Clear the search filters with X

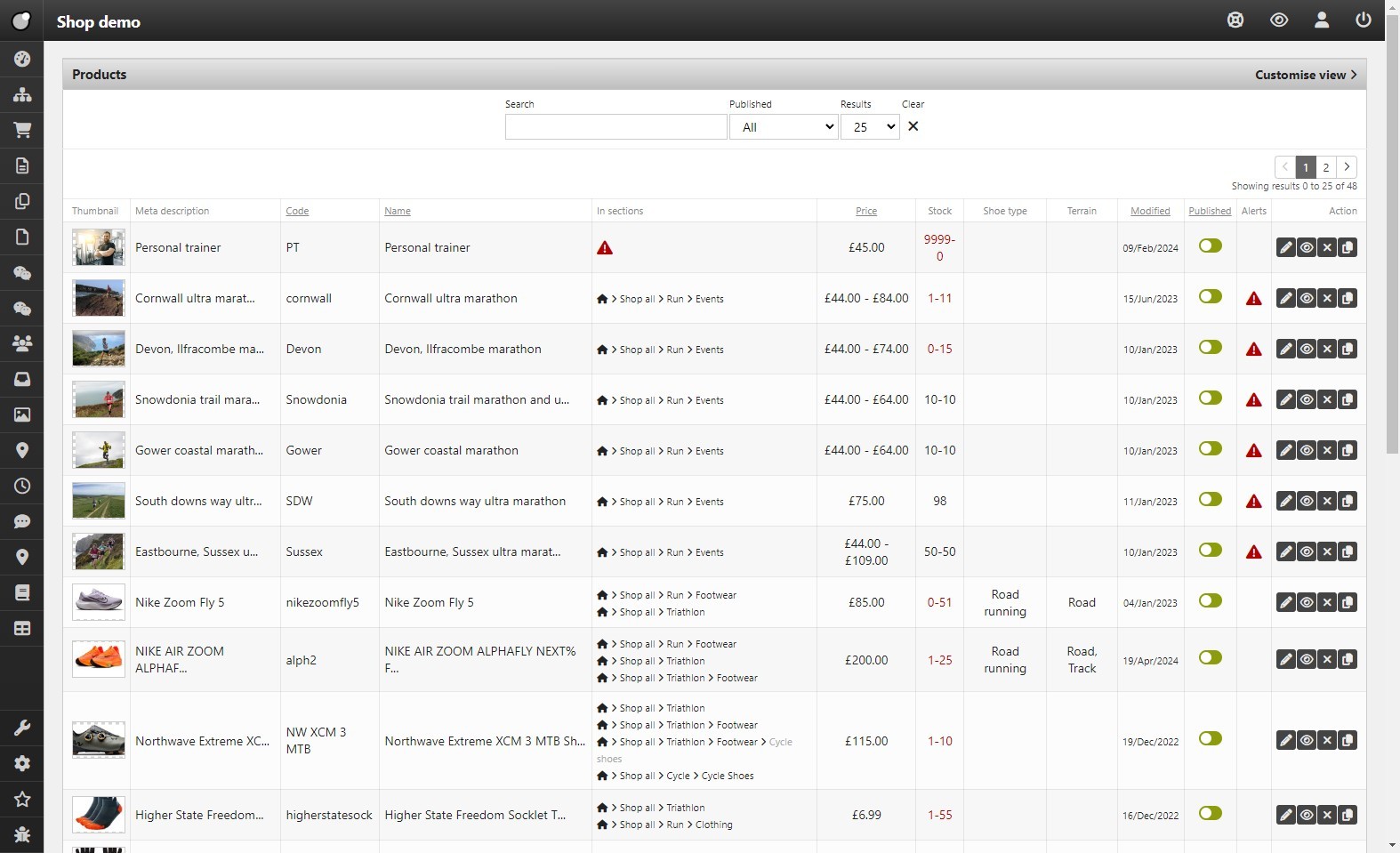(x=913, y=126)
